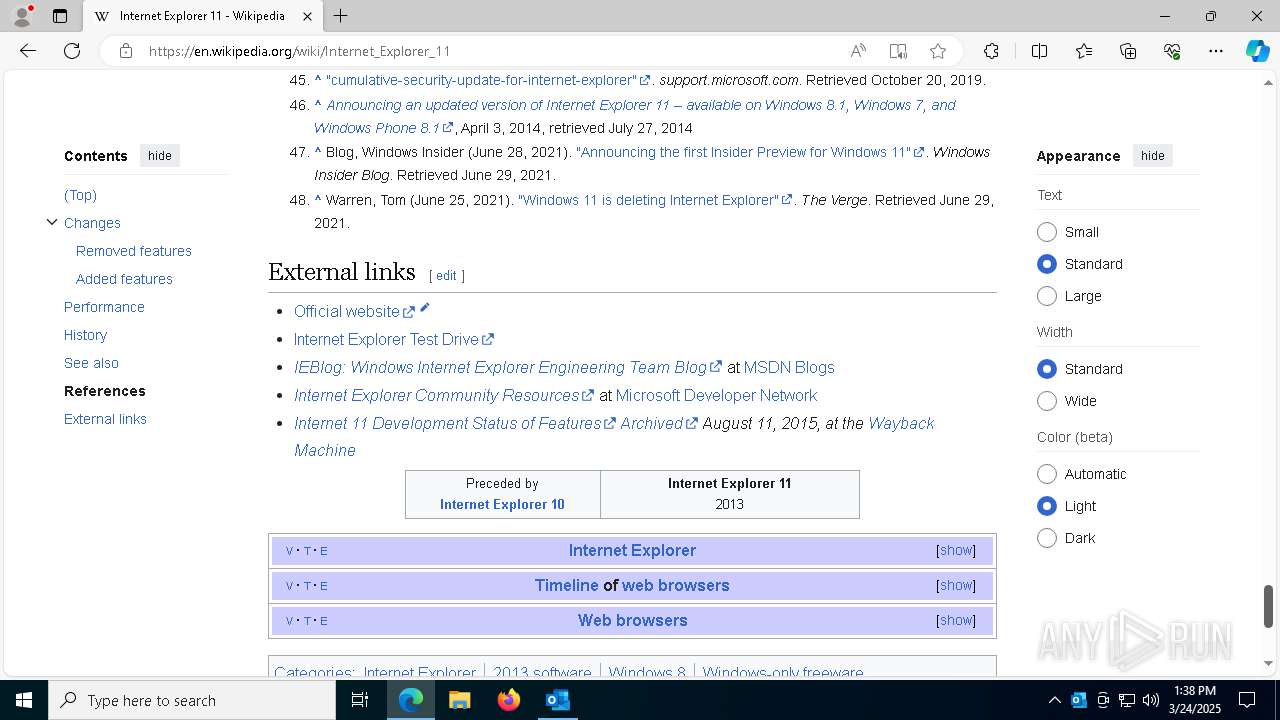Open browser Extensions puzzle icon
This screenshot has height=720, width=1280.
(991, 51)
